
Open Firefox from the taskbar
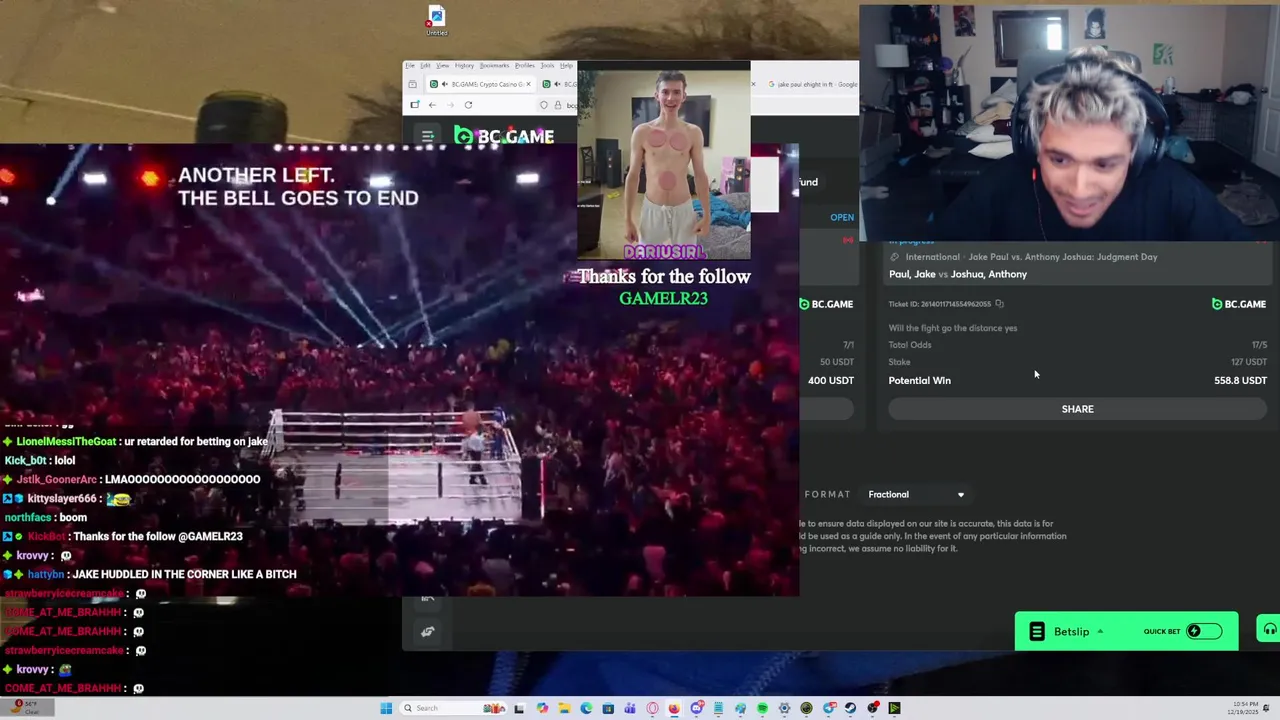674,708
